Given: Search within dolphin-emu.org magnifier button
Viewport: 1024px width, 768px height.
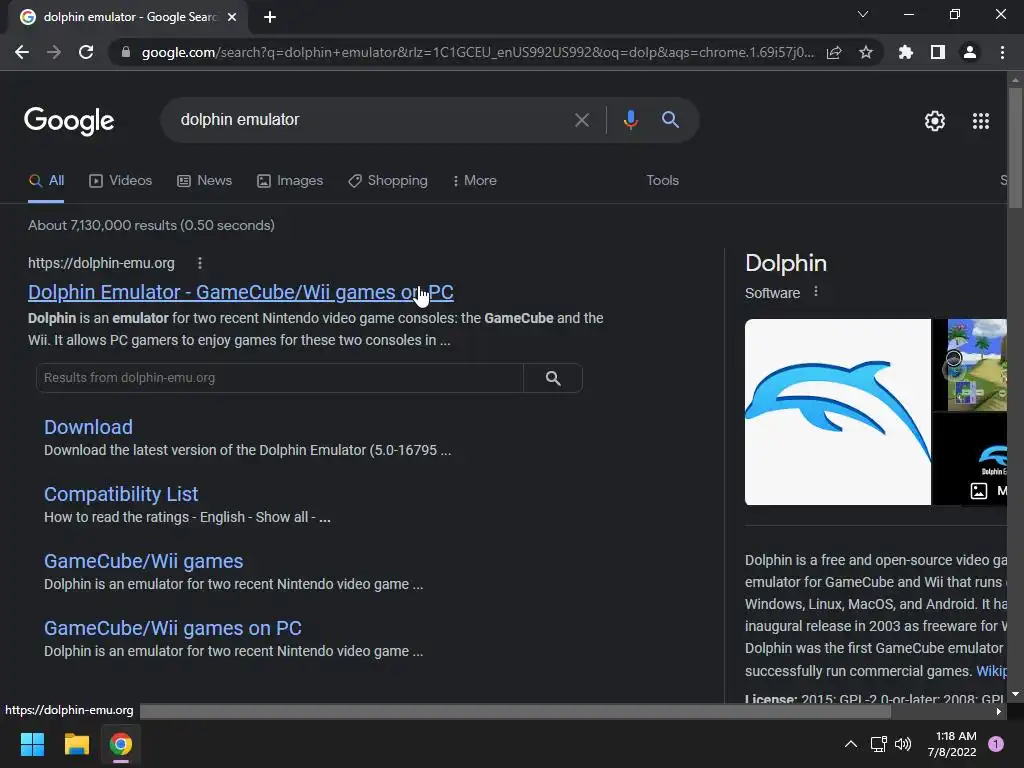Looking at the screenshot, I should 553,378.
